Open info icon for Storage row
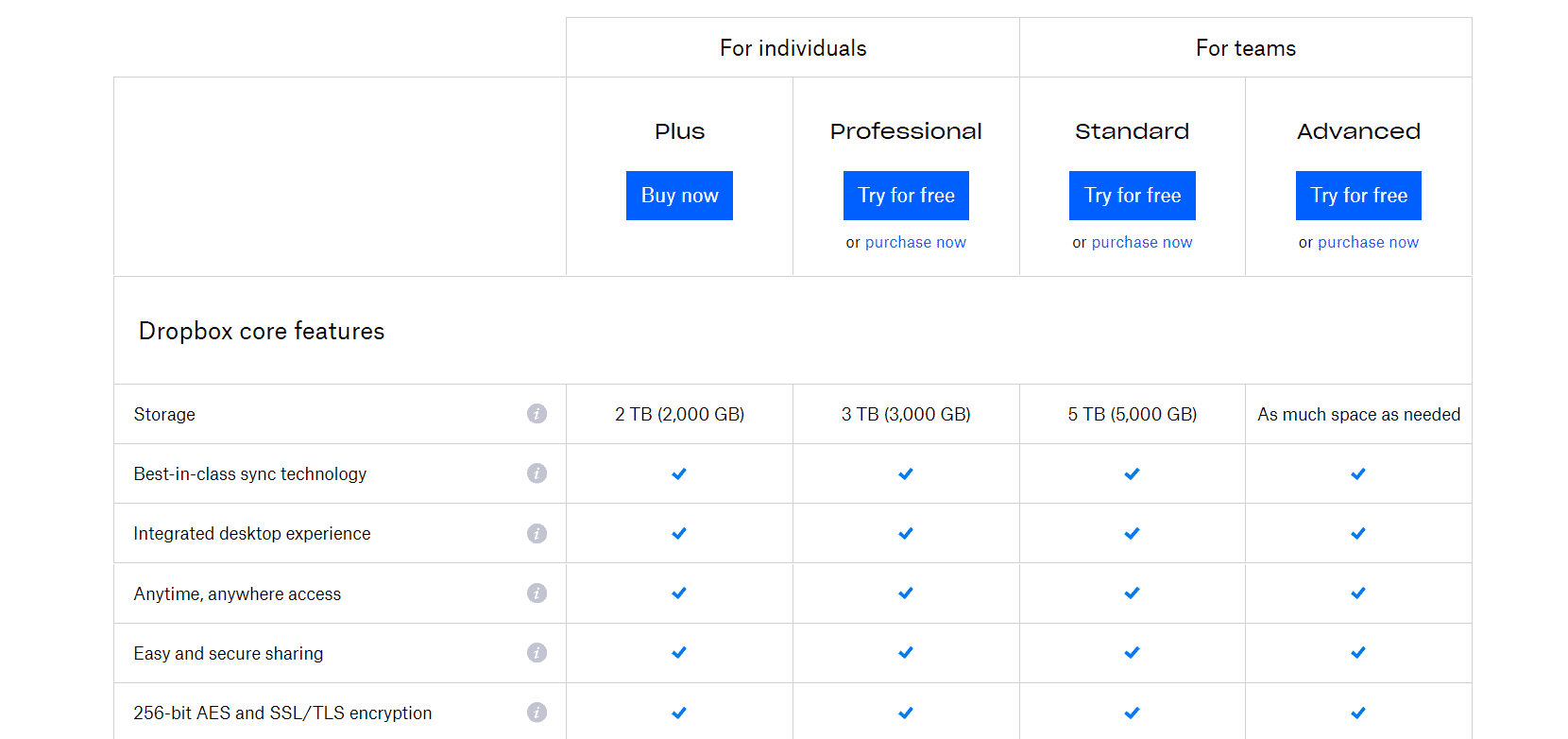 pyautogui.click(x=537, y=414)
